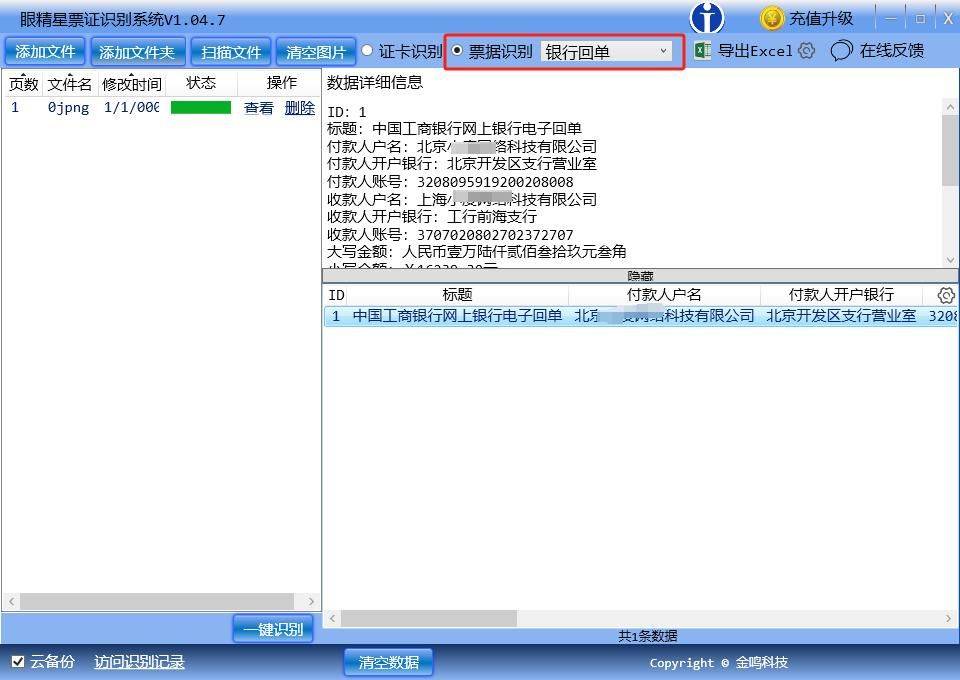
Task: Click the 大写金额 line in details
Action: tap(476, 252)
